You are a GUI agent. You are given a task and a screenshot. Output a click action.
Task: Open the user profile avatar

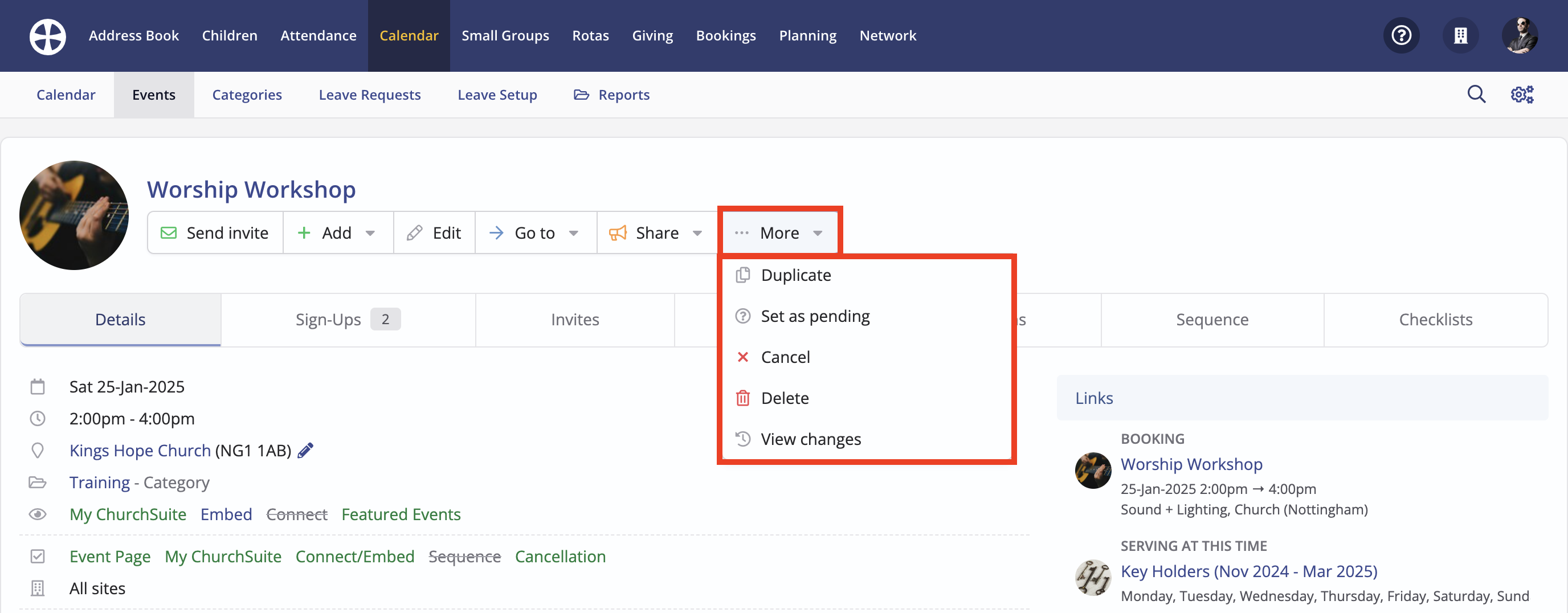[x=1520, y=35]
